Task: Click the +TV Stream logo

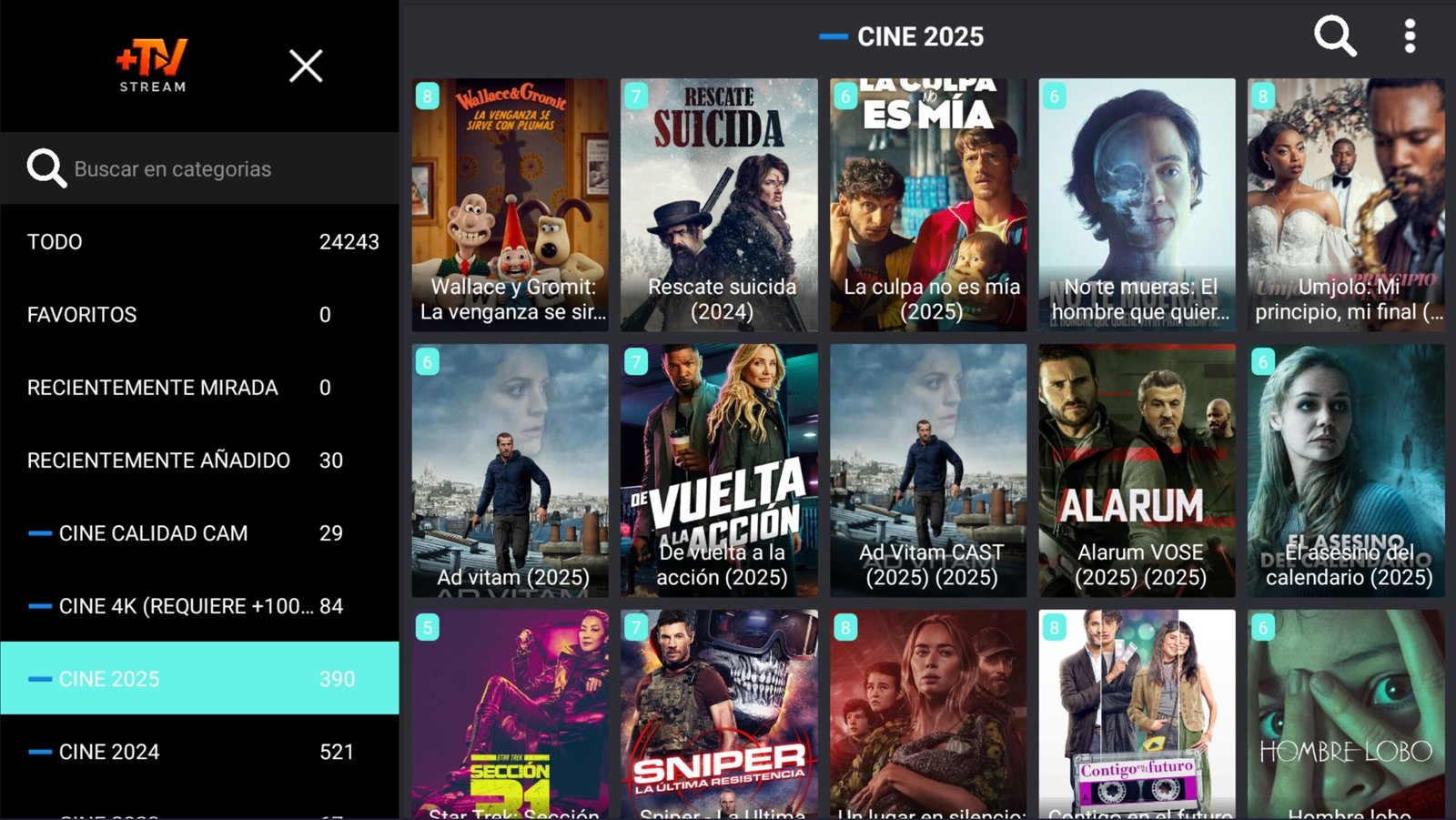Action: coord(152,66)
